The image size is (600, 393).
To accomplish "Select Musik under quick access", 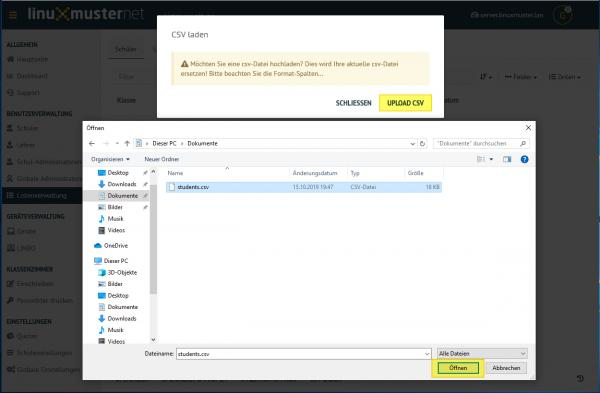I will pyautogui.click(x=115, y=219).
